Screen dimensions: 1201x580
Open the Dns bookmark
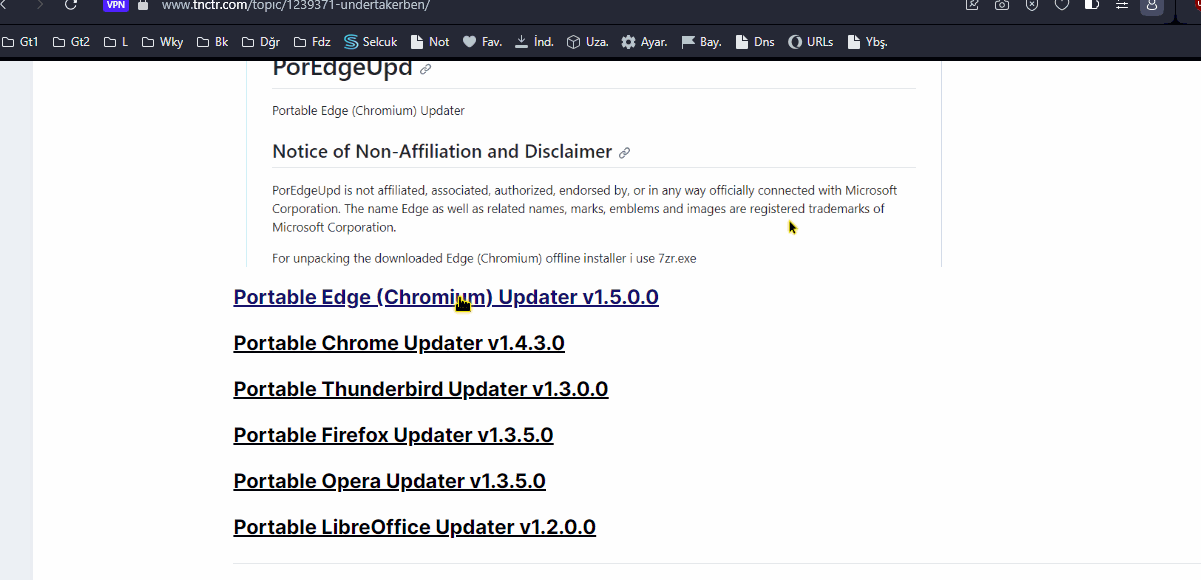(755, 42)
